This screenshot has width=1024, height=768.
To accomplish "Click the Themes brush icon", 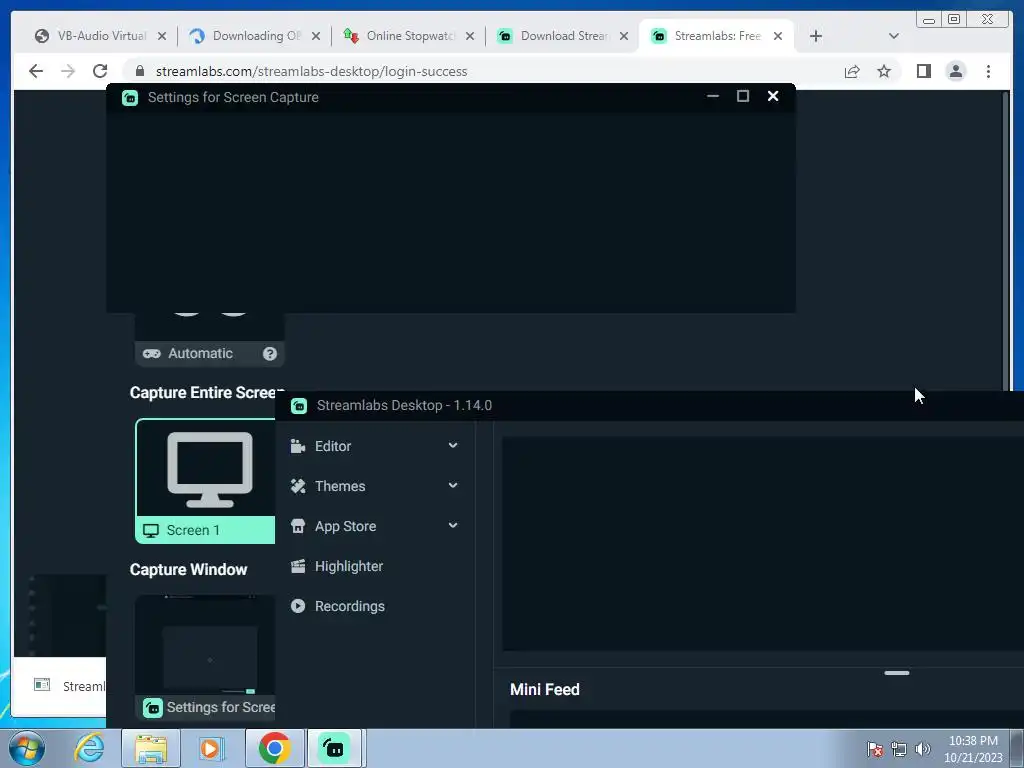I will pyautogui.click(x=298, y=486).
